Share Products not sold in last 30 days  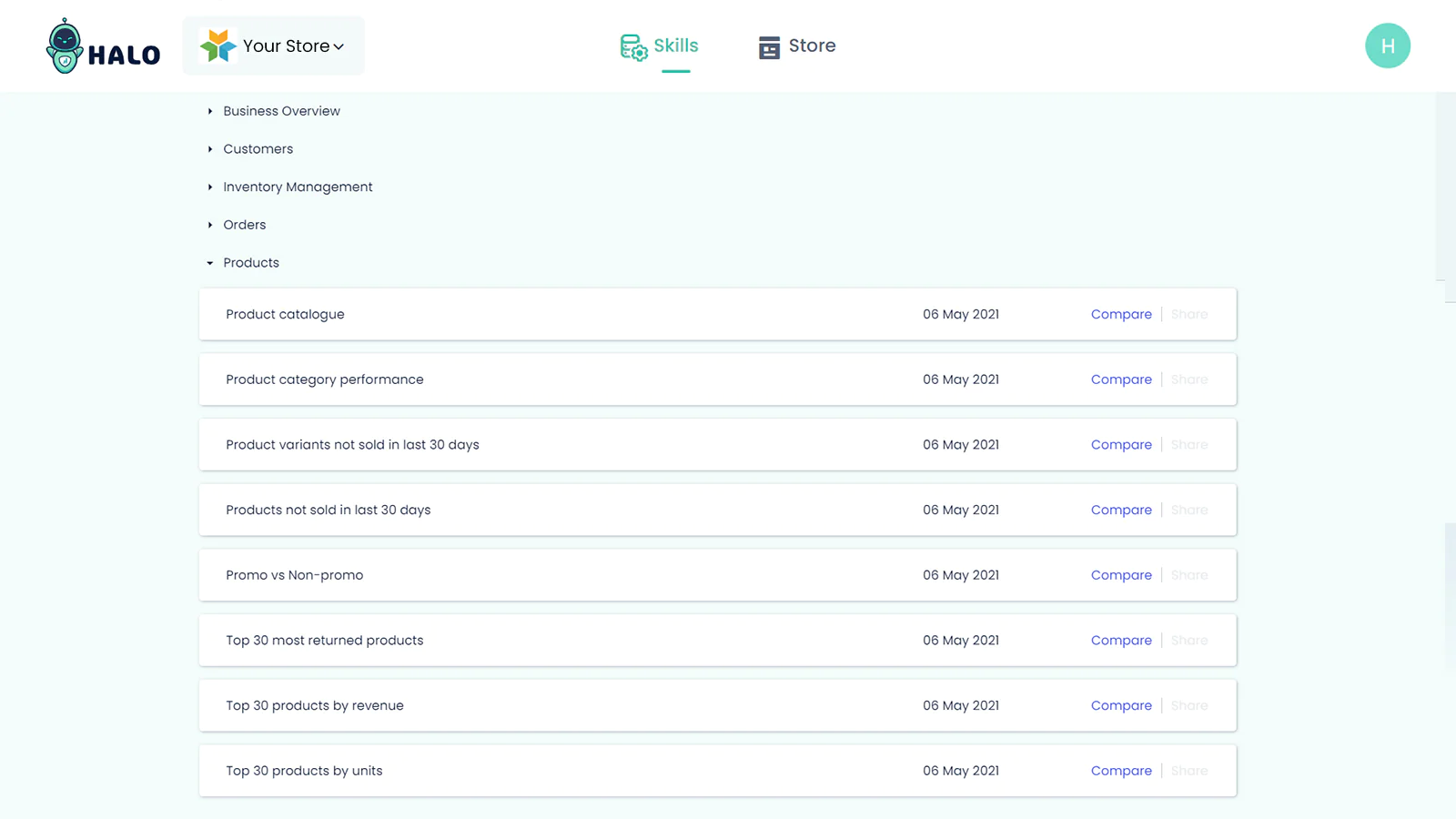coord(1189,510)
